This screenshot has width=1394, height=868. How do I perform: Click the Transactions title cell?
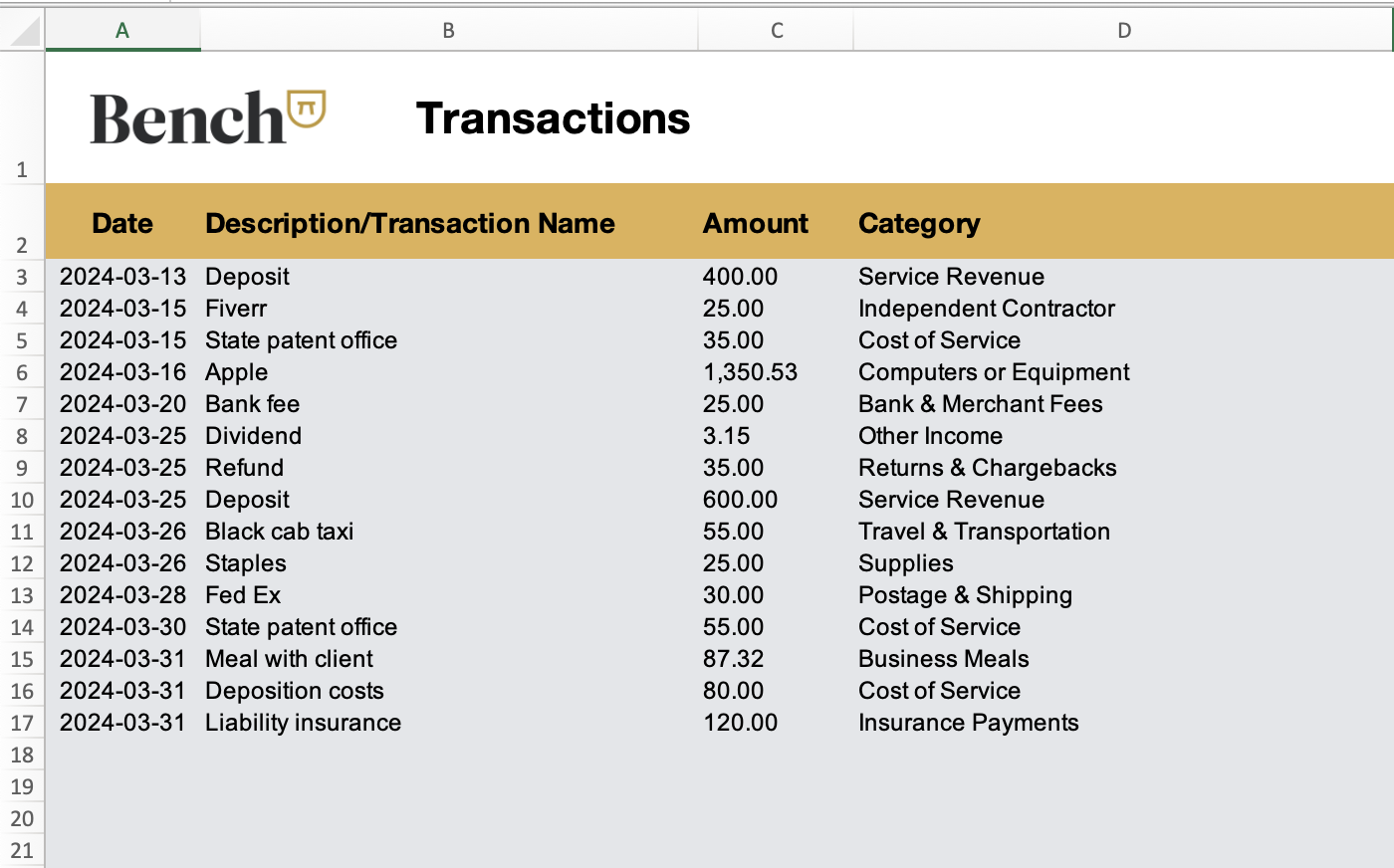553,117
